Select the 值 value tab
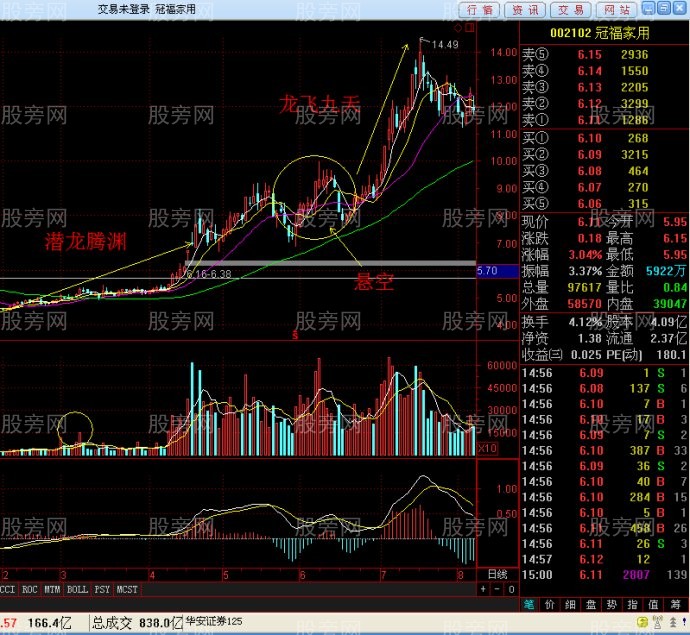Viewport: 690px width, 635px height. pos(653,605)
